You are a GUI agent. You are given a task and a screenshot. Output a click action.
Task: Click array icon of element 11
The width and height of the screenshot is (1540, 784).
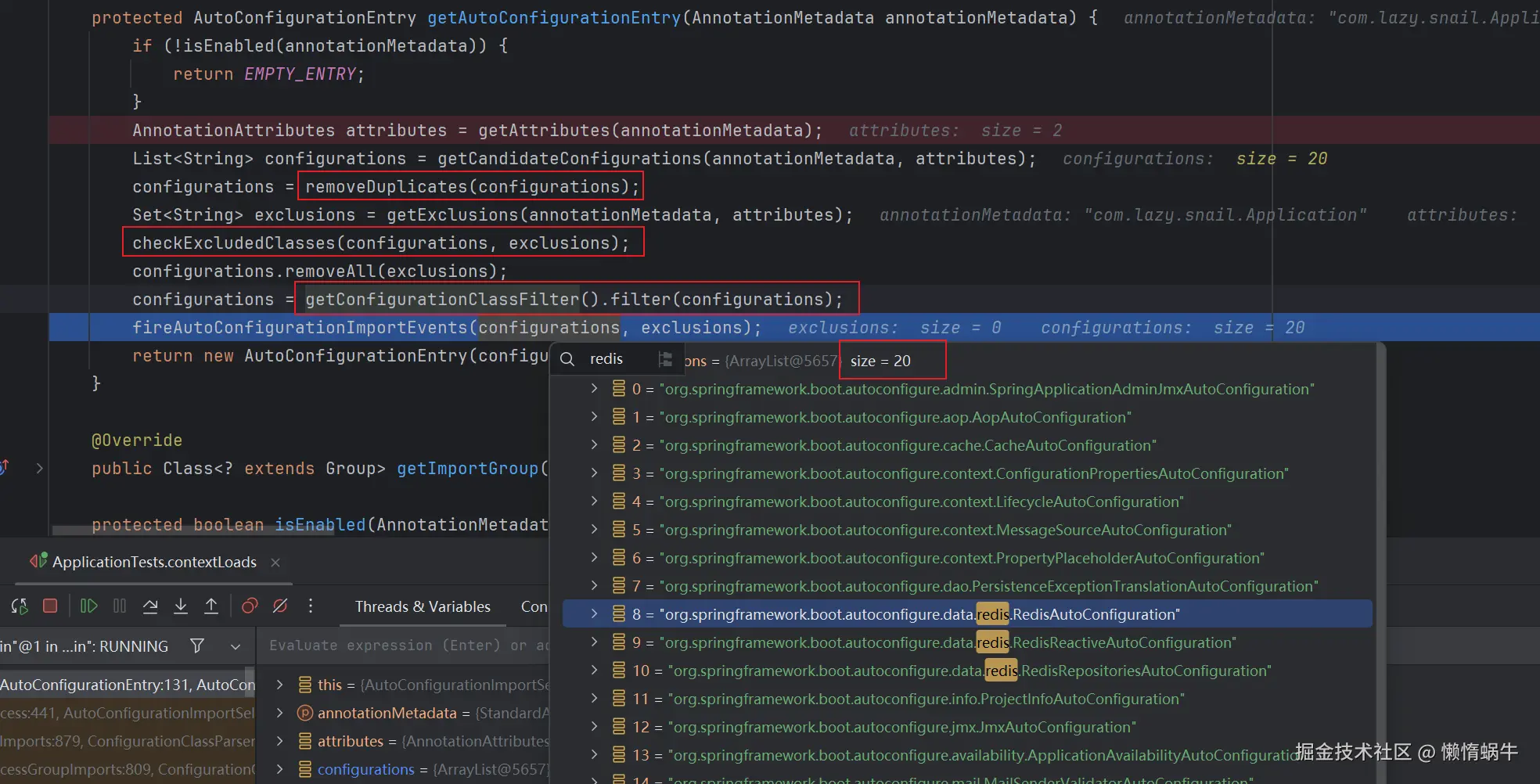pos(618,699)
